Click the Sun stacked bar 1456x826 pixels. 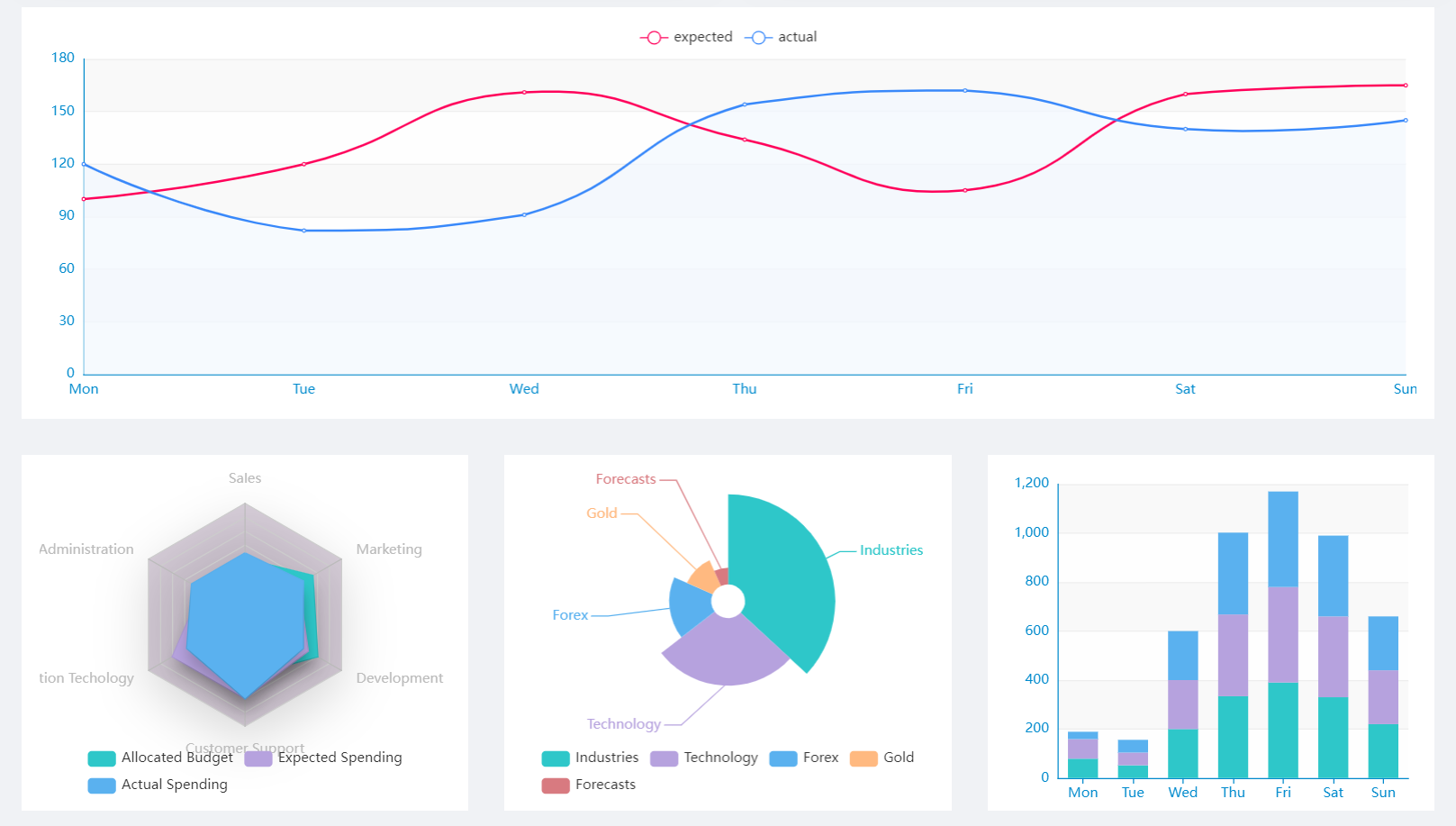point(1383,697)
